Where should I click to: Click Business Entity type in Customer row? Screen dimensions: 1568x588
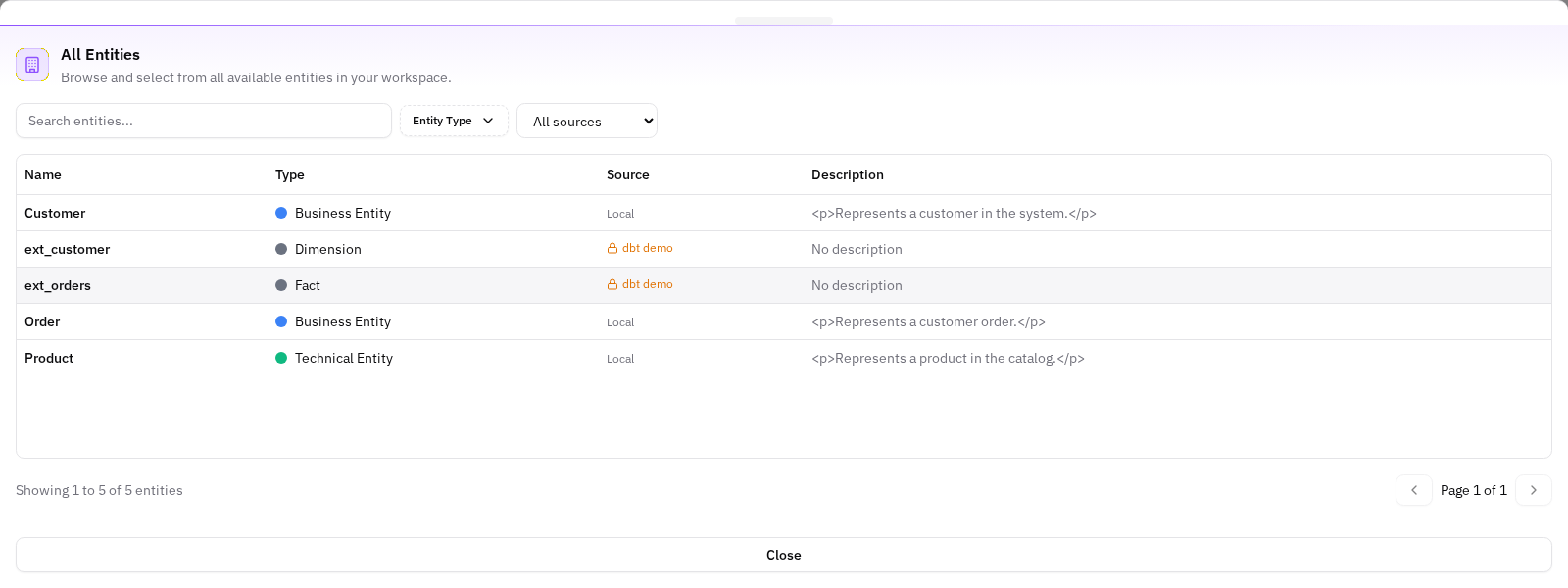(x=343, y=213)
